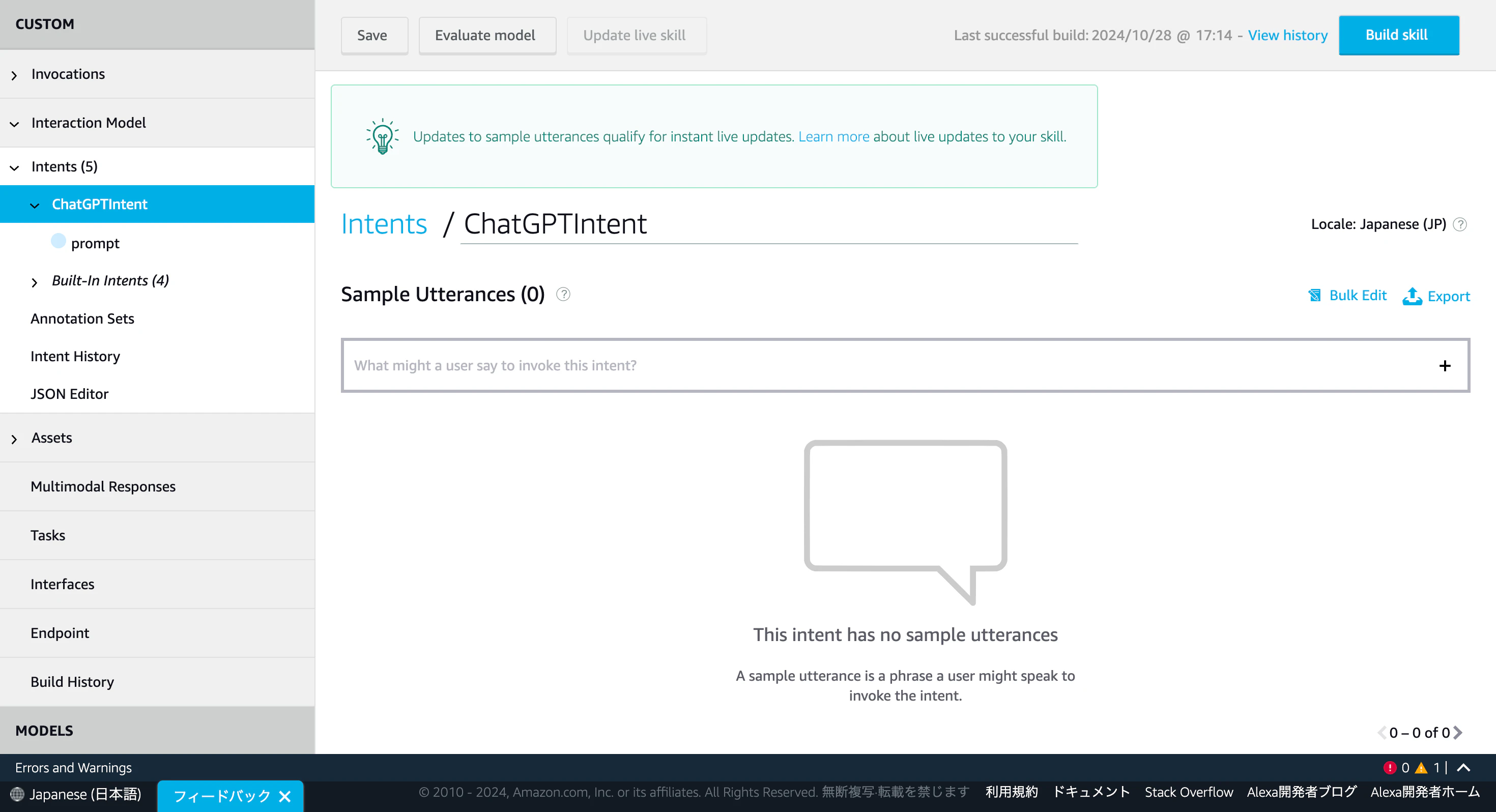The image size is (1496, 812).
Task: Click Update live skill button
Action: [636, 36]
